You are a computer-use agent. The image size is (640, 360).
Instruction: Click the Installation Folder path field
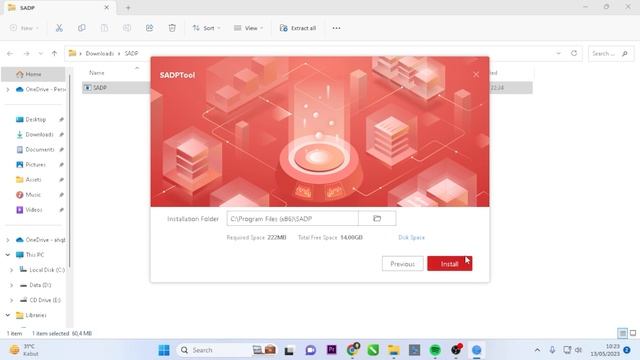point(293,218)
